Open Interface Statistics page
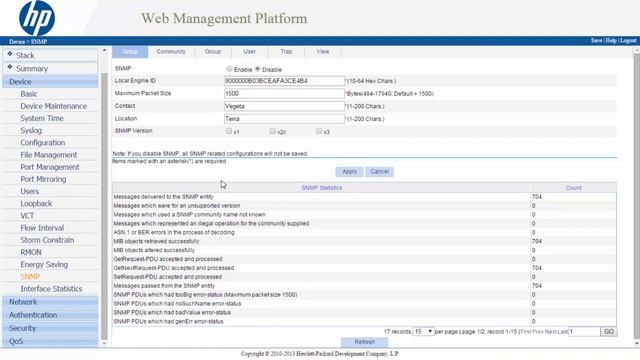 (51, 289)
